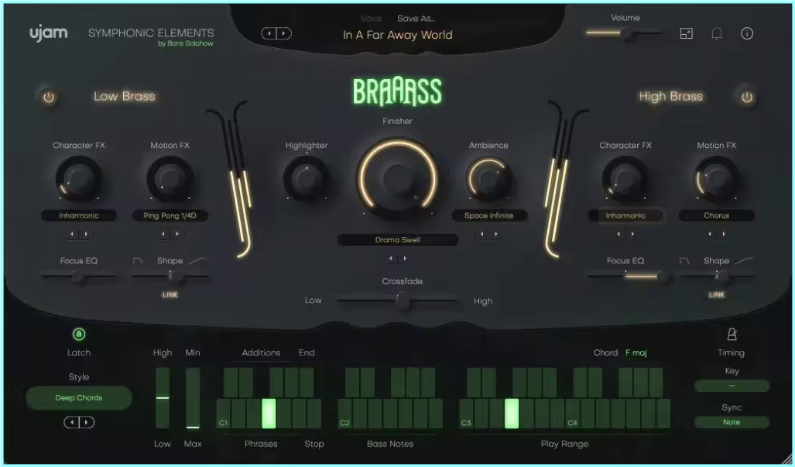
Task: Select next Style arrow
Action: pos(86,422)
